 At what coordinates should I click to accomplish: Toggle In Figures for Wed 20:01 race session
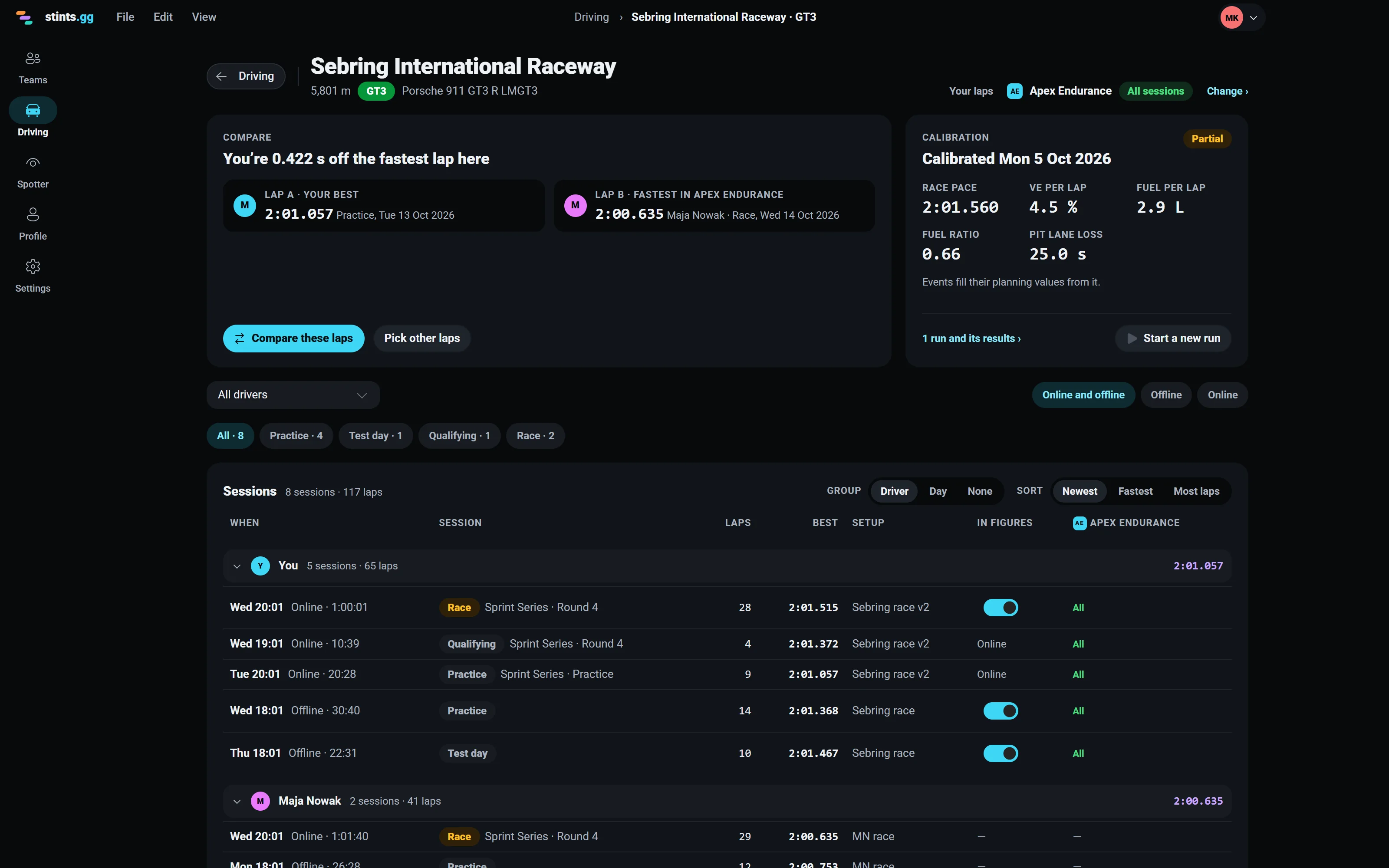tap(1001, 607)
